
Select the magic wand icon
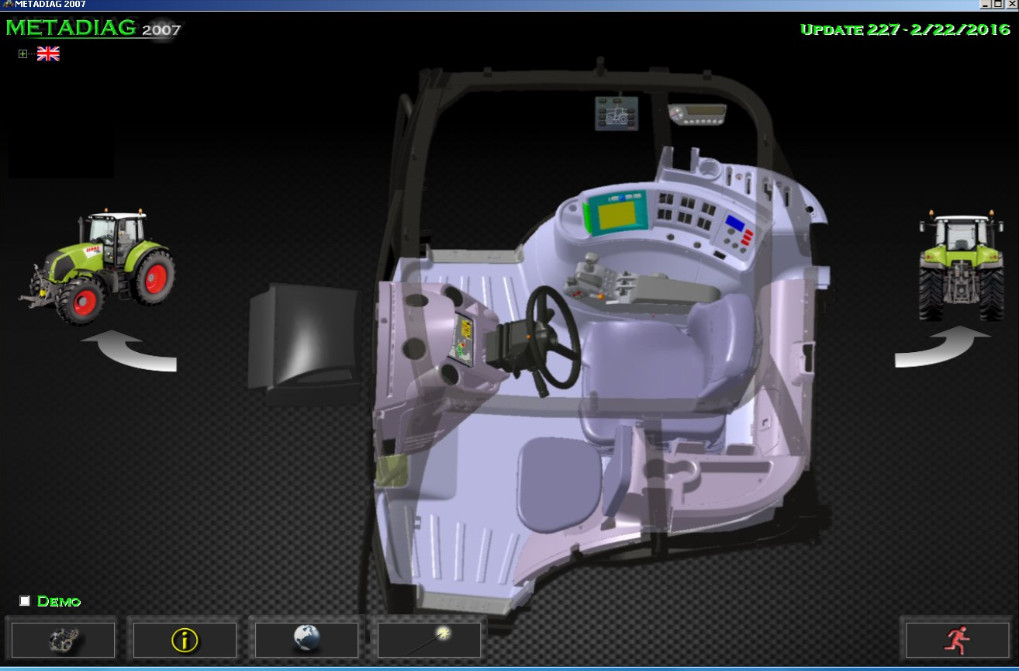pos(428,639)
